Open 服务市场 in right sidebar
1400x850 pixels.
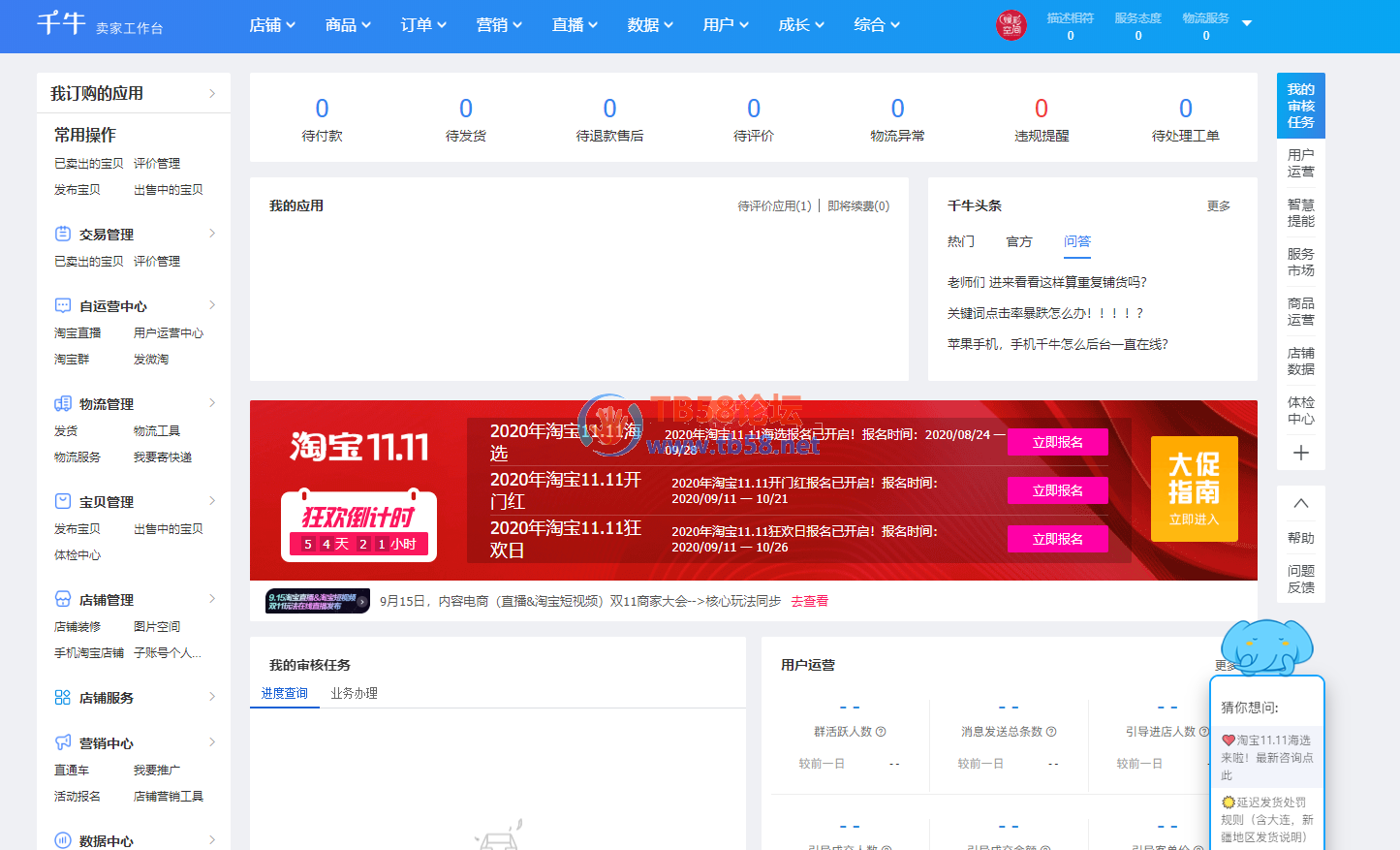1301,262
